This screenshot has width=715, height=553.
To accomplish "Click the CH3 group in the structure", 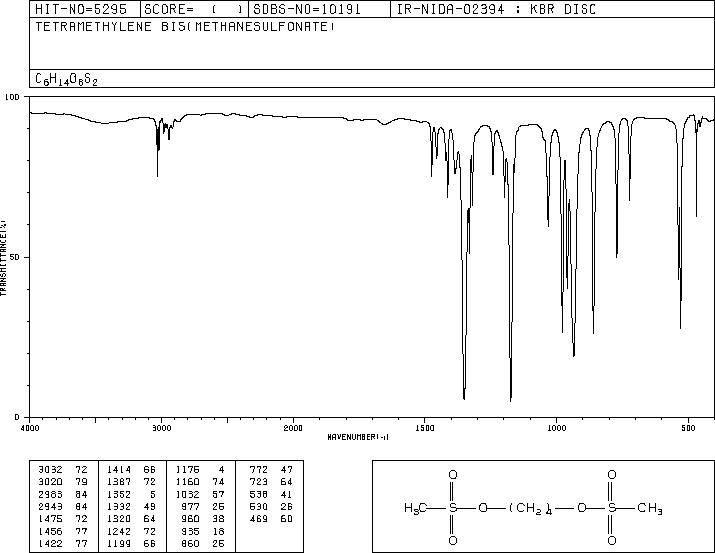I will pos(650,508).
